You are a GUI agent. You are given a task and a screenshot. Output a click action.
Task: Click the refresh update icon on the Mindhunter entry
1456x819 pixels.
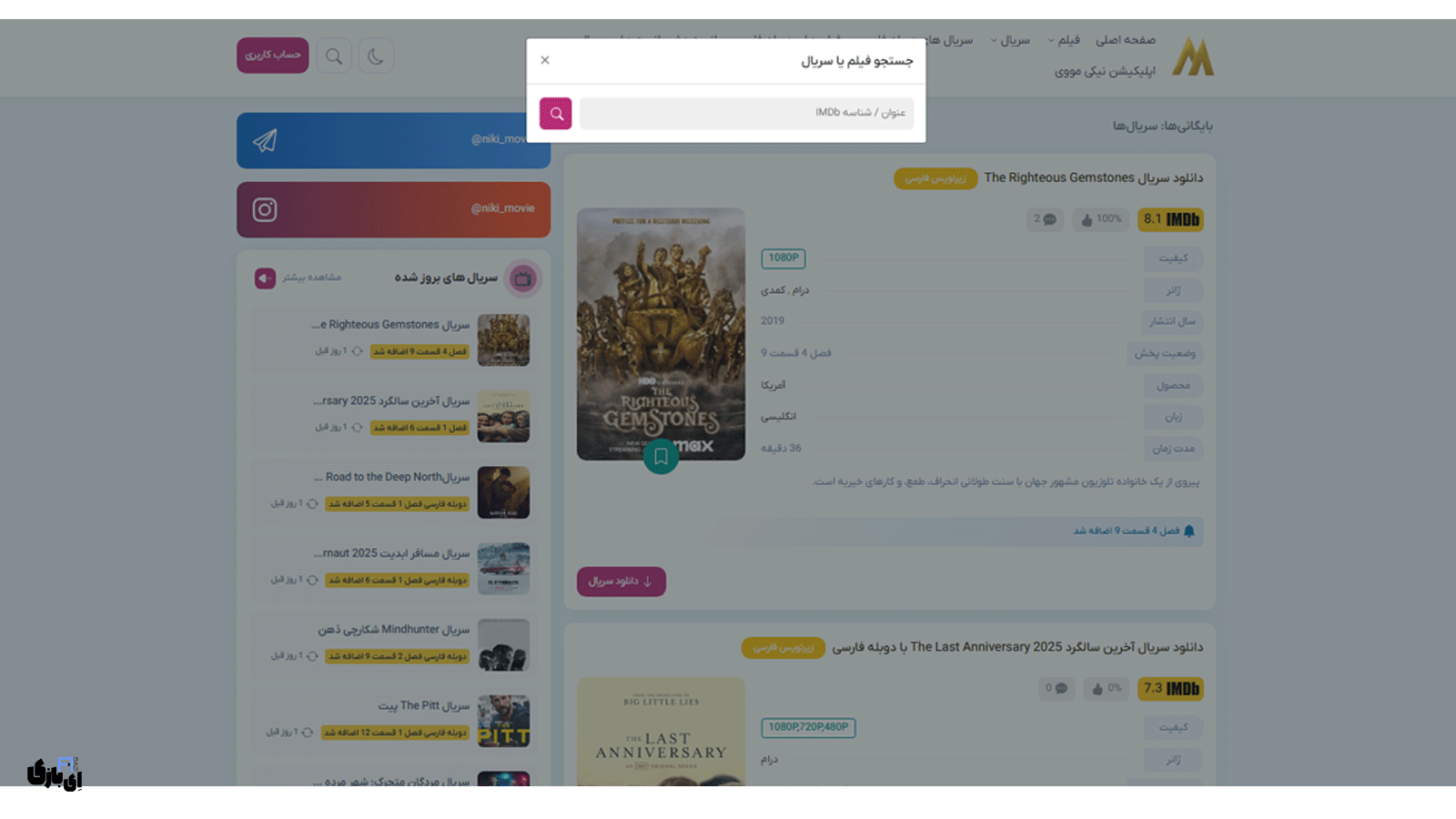click(312, 655)
